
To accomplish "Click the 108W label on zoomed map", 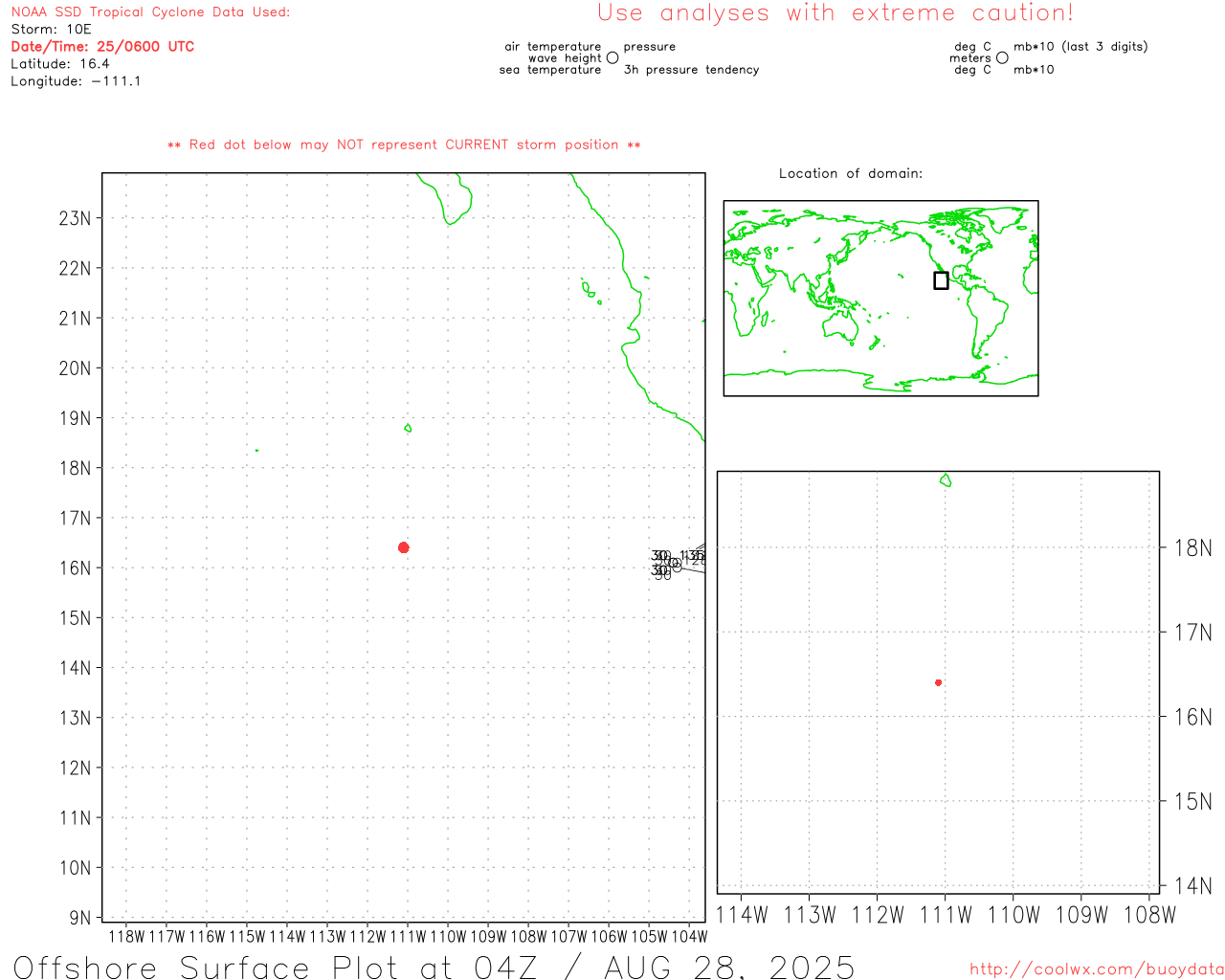I will pos(1149,915).
